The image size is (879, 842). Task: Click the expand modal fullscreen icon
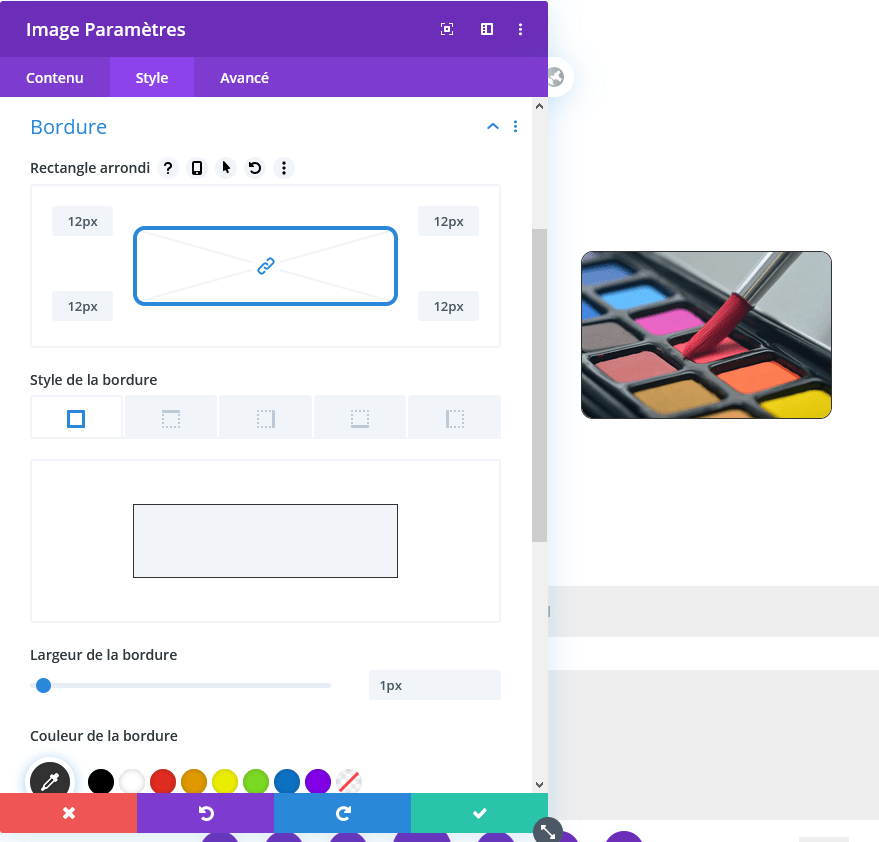pos(447,29)
